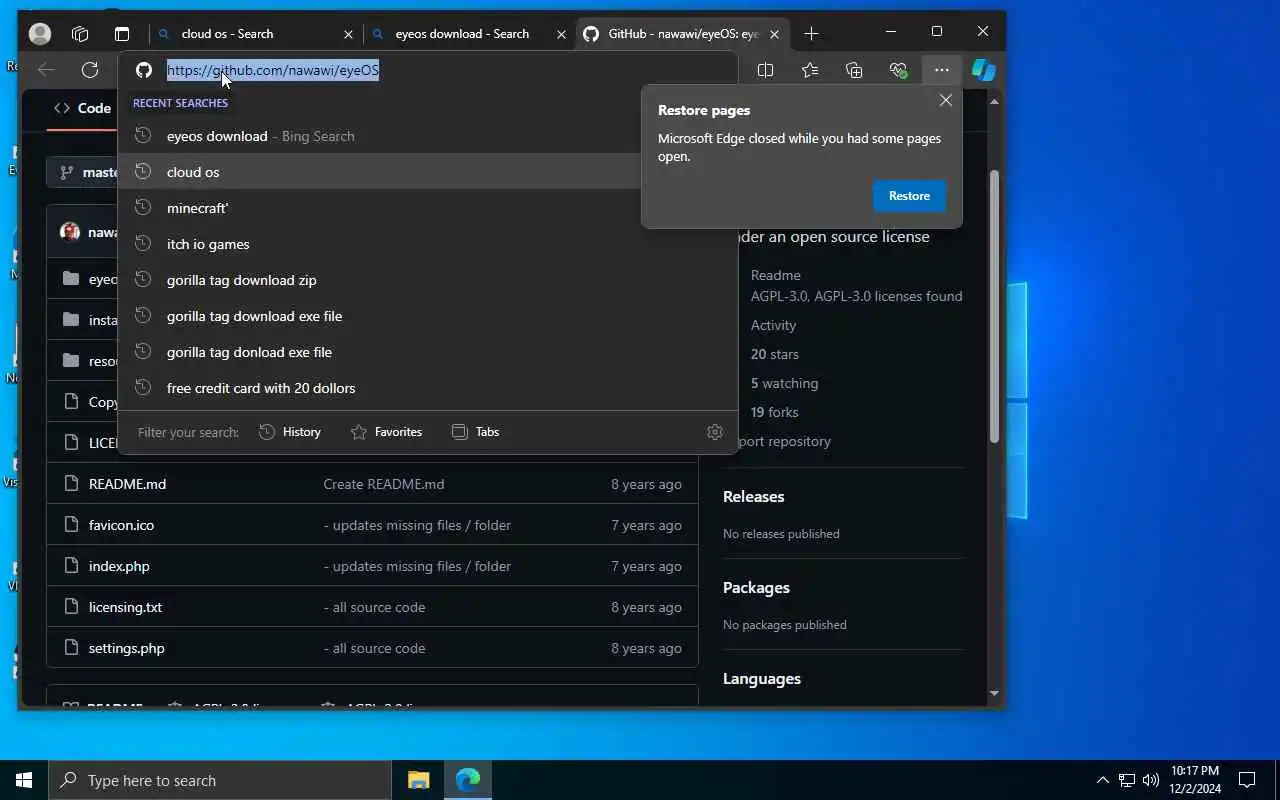Image resolution: width=1280 pixels, height=800 pixels.
Task: Open the notification center icon
Action: pyautogui.click(x=1247, y=780)
